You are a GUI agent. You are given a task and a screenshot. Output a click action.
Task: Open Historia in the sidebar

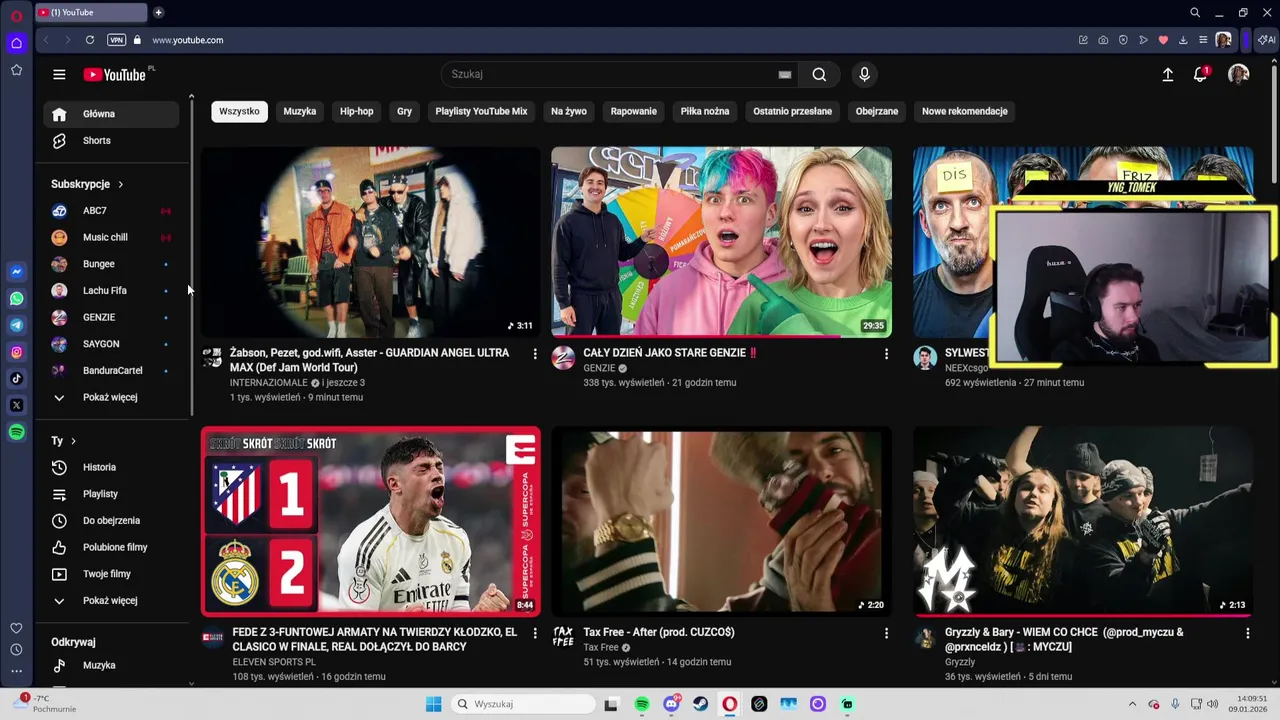[112, 467]
